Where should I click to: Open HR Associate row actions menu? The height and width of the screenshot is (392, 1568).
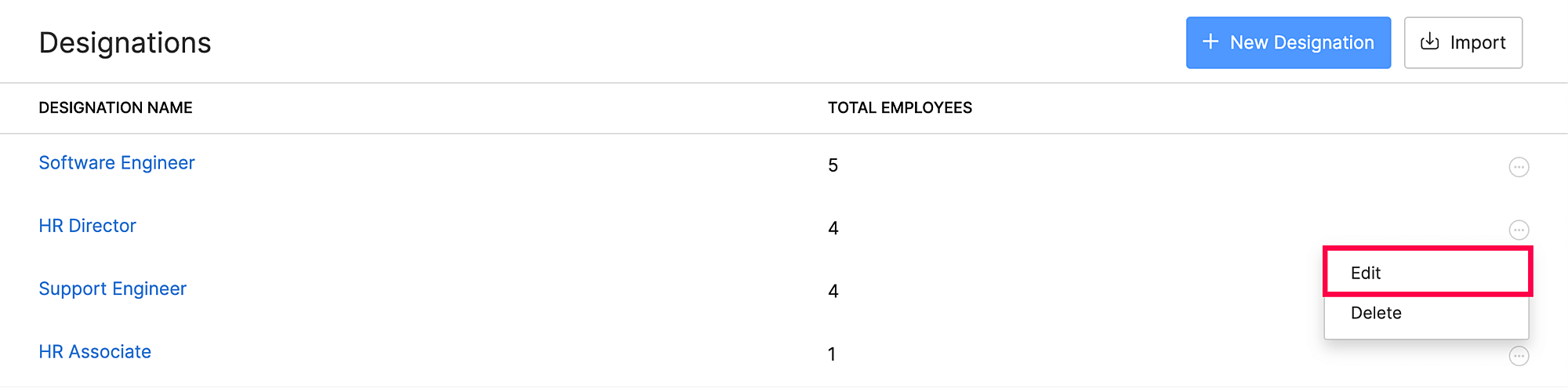(x=1519, y=356)
